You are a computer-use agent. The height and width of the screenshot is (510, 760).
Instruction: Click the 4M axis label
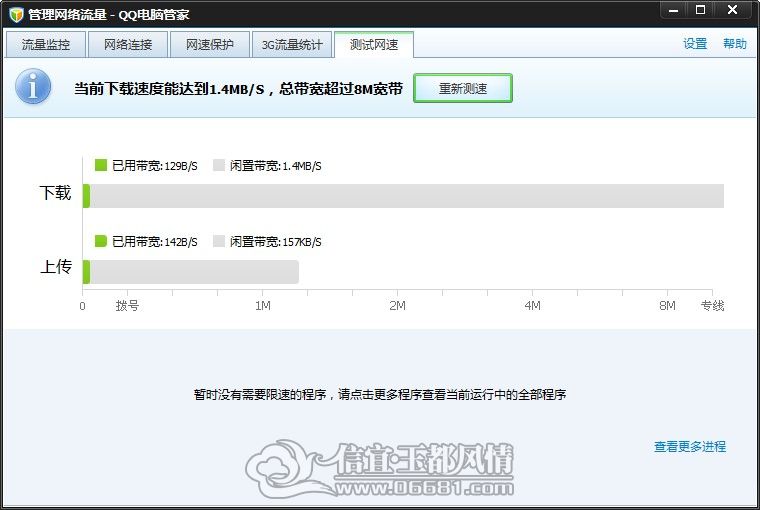click(x=532, y=306)
